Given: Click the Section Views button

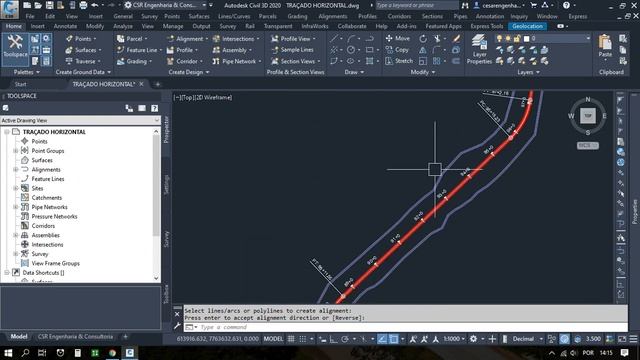Looking at the screenshot, I should (295, 61).
